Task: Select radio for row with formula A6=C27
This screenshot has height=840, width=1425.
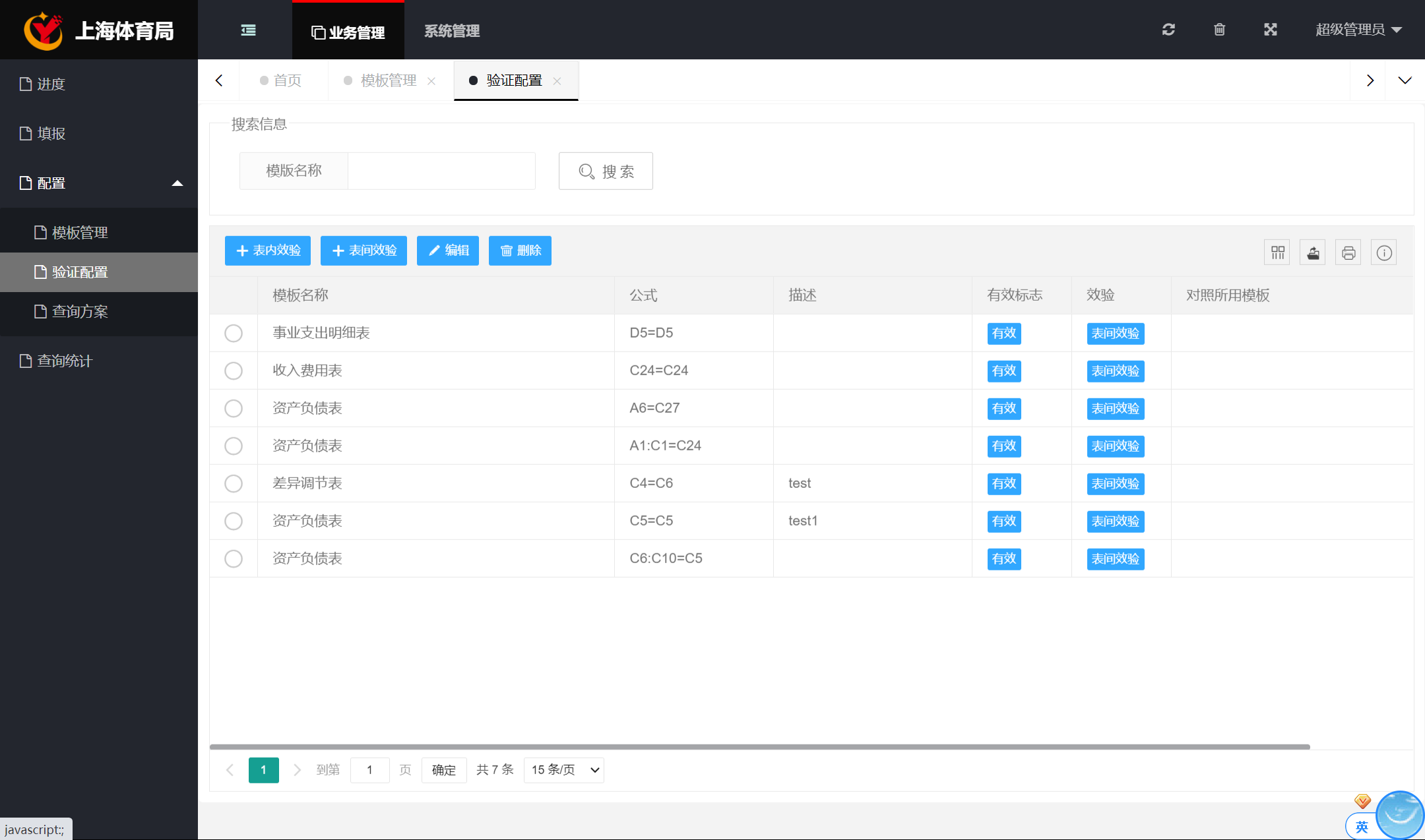Action: click(234, 408)
